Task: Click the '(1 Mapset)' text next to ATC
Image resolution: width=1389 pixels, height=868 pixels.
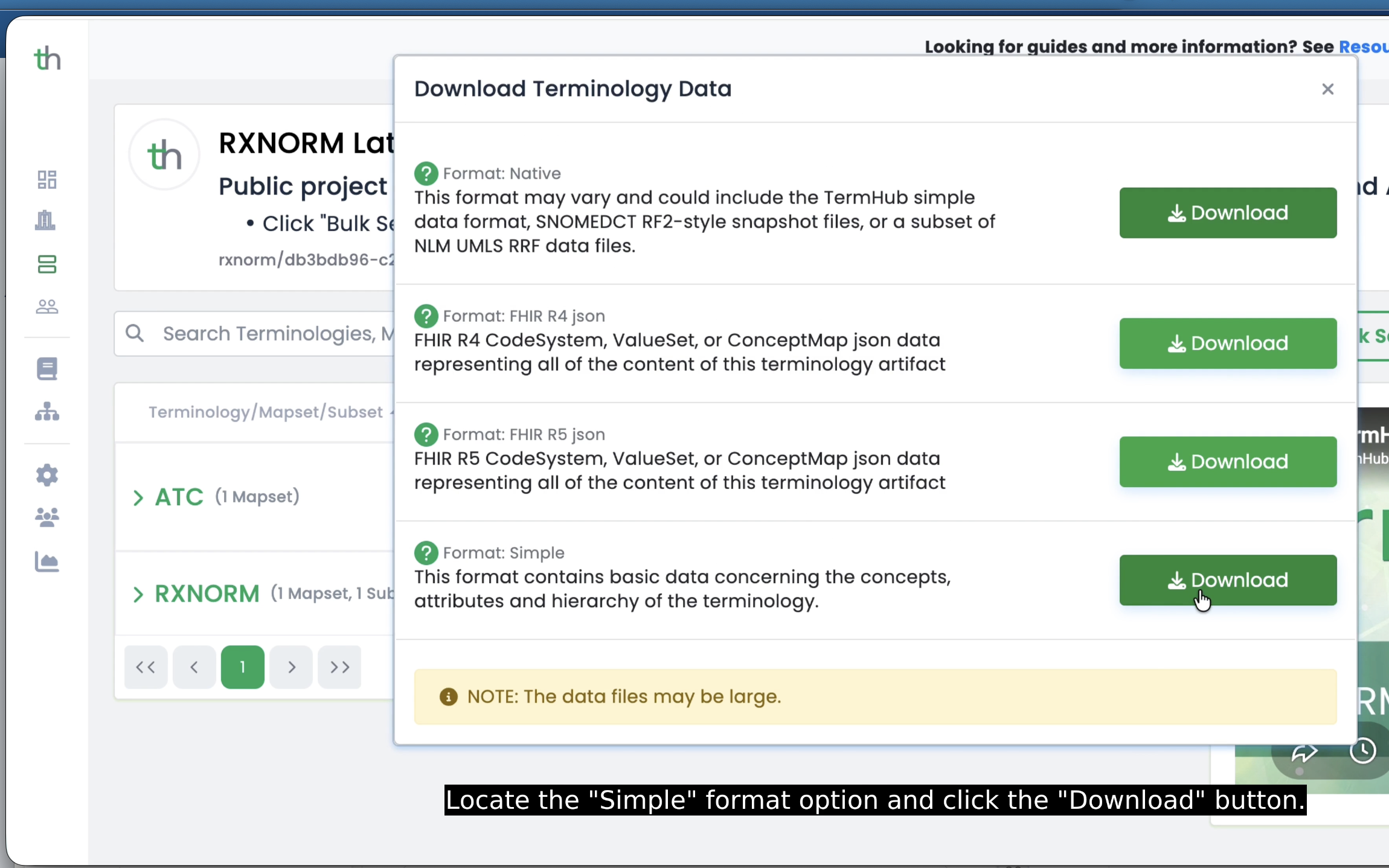Action: click(x=257, y=496)
